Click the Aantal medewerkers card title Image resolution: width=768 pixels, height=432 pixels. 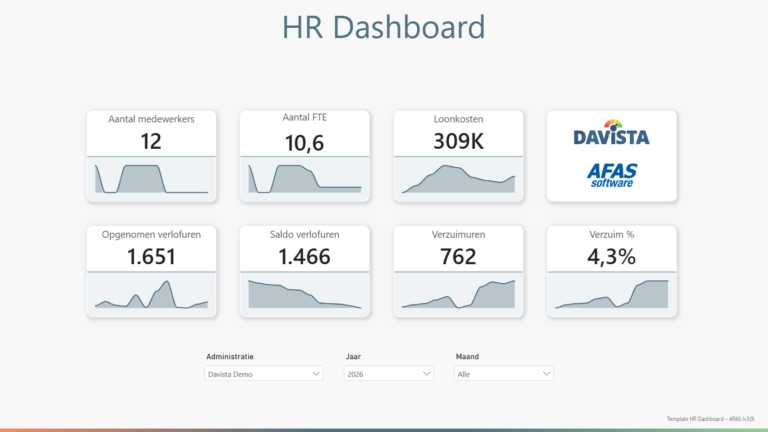tap(151, 119)
